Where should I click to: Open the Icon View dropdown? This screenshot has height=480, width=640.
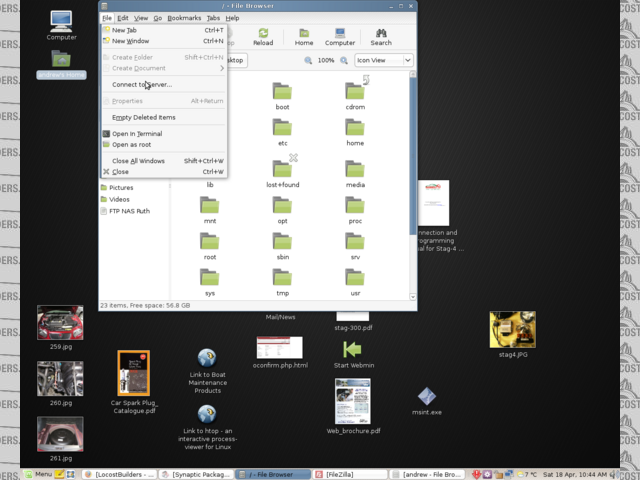coord(383,60)
